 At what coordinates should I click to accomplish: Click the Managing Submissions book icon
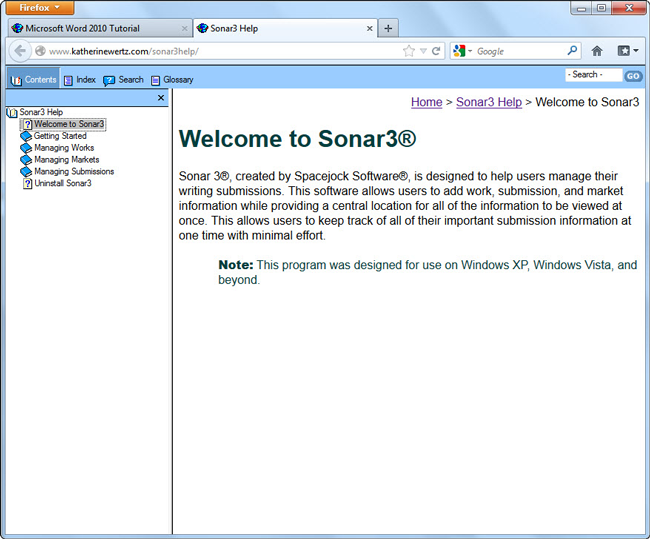[x=26, y=172]
